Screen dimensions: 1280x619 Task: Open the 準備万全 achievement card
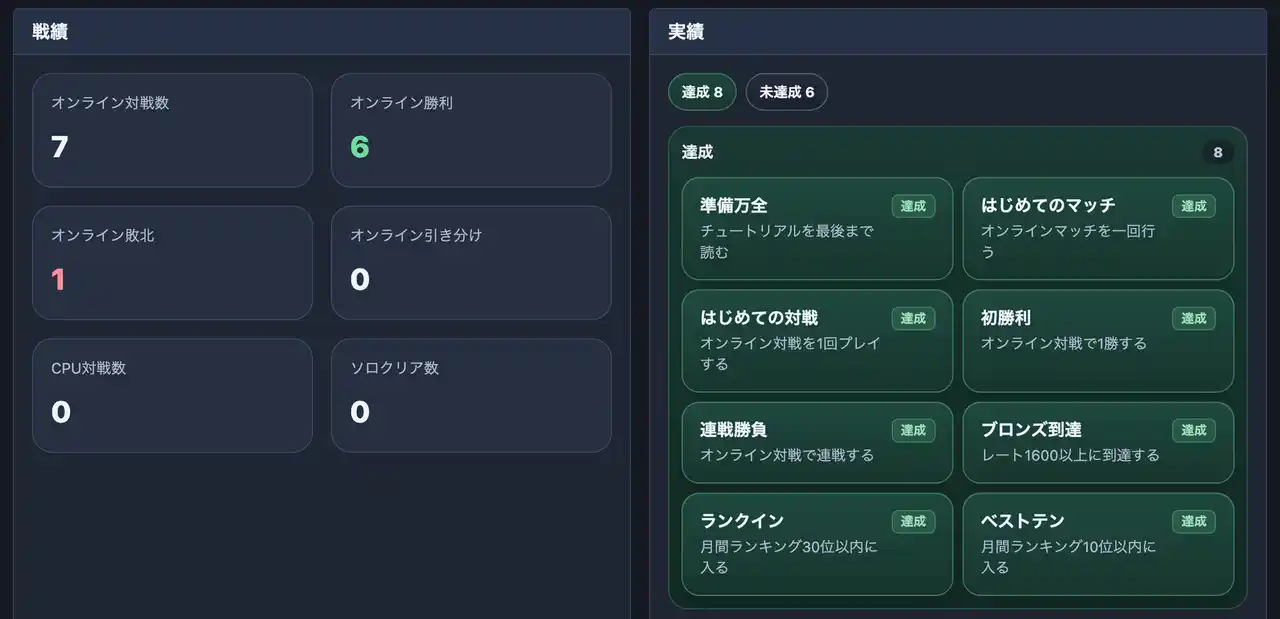[817, 228]
